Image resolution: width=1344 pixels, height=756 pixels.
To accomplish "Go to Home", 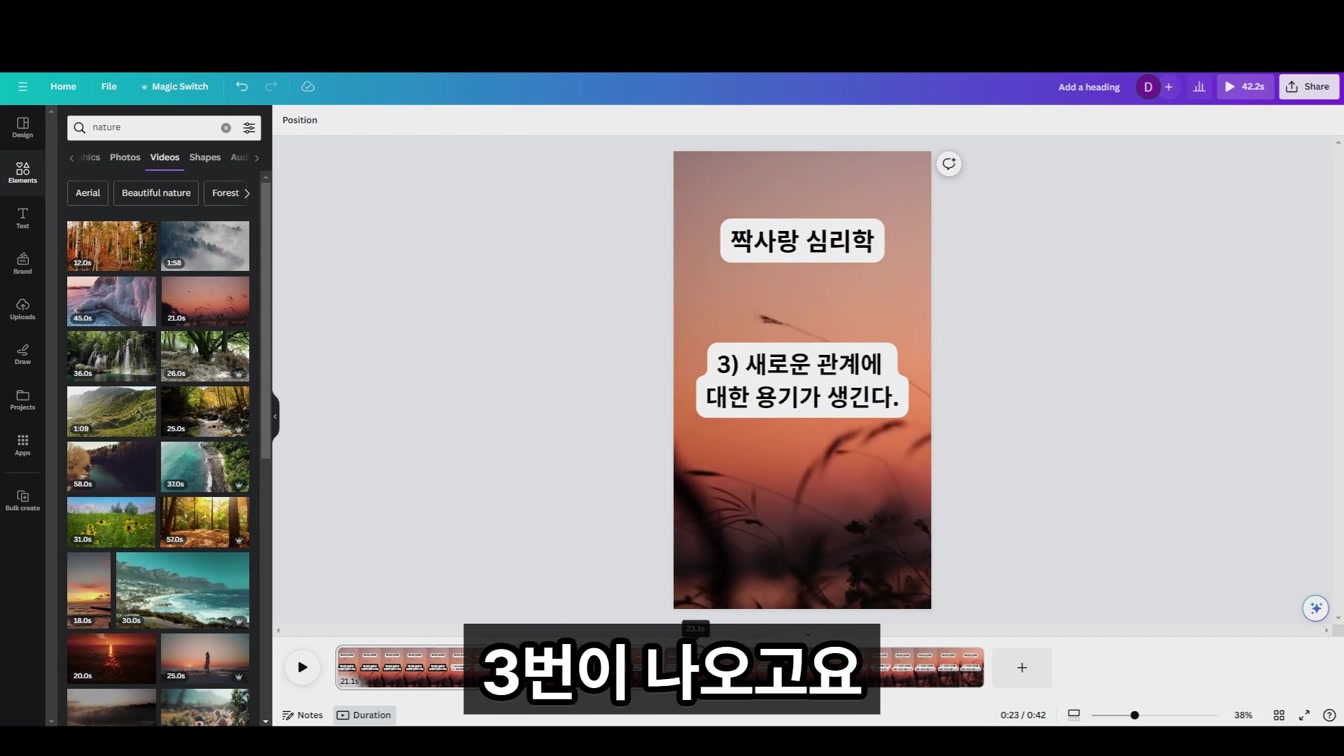I will tap(63, 87).
